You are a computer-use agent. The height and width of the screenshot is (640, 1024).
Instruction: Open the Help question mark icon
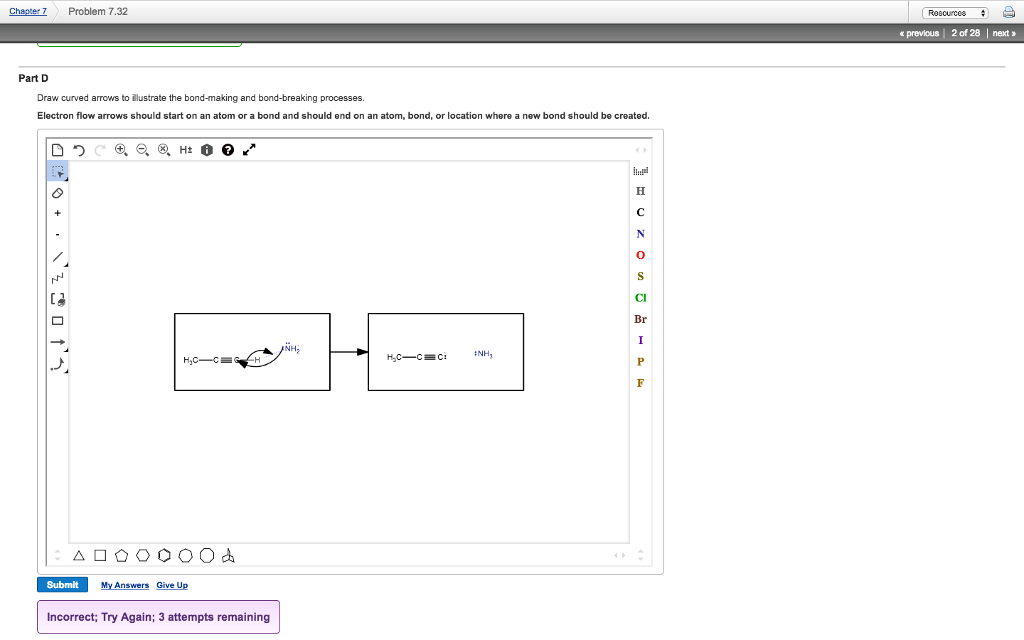tap(227, 150)
